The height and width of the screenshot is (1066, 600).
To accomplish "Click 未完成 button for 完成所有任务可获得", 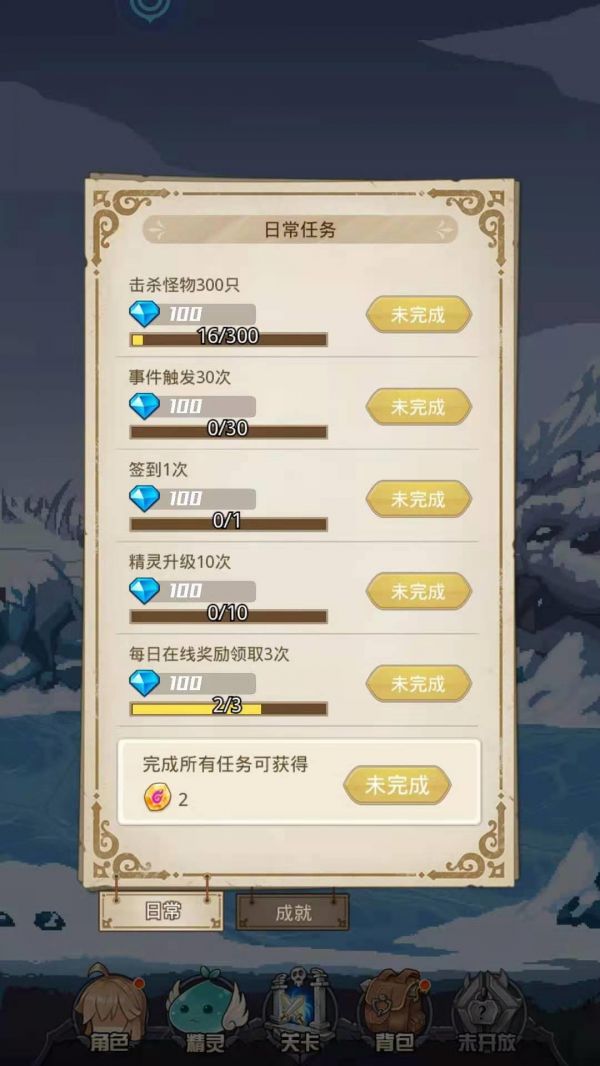I will [x=397, y=785].
